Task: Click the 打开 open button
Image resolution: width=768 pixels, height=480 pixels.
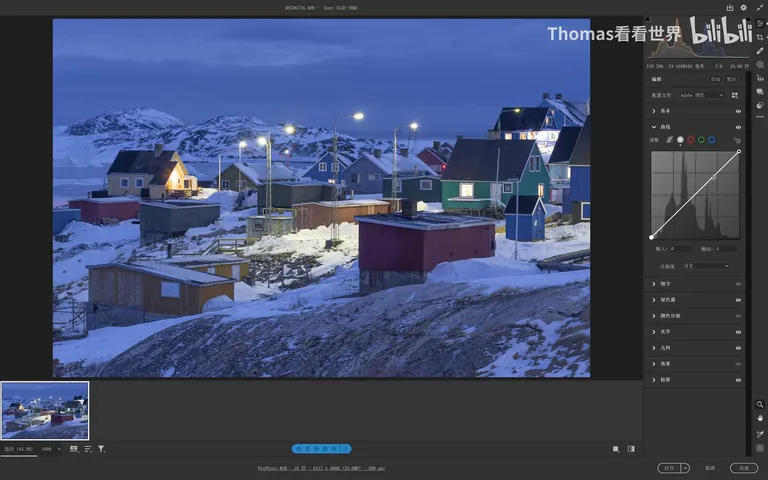Action: [x=669, y=468]
